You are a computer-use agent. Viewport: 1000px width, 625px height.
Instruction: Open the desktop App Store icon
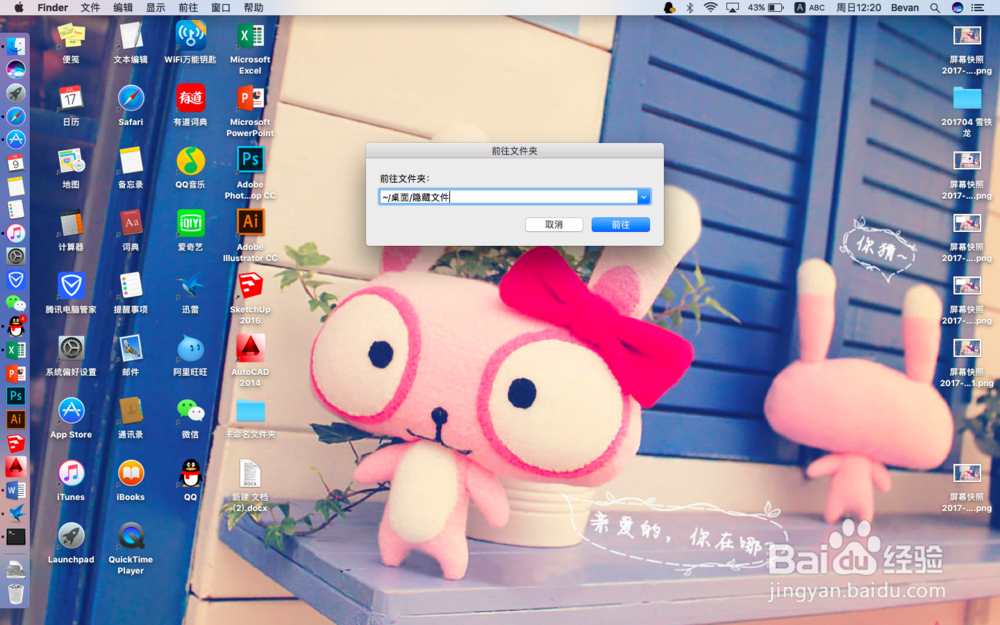[x=71, y=411]
